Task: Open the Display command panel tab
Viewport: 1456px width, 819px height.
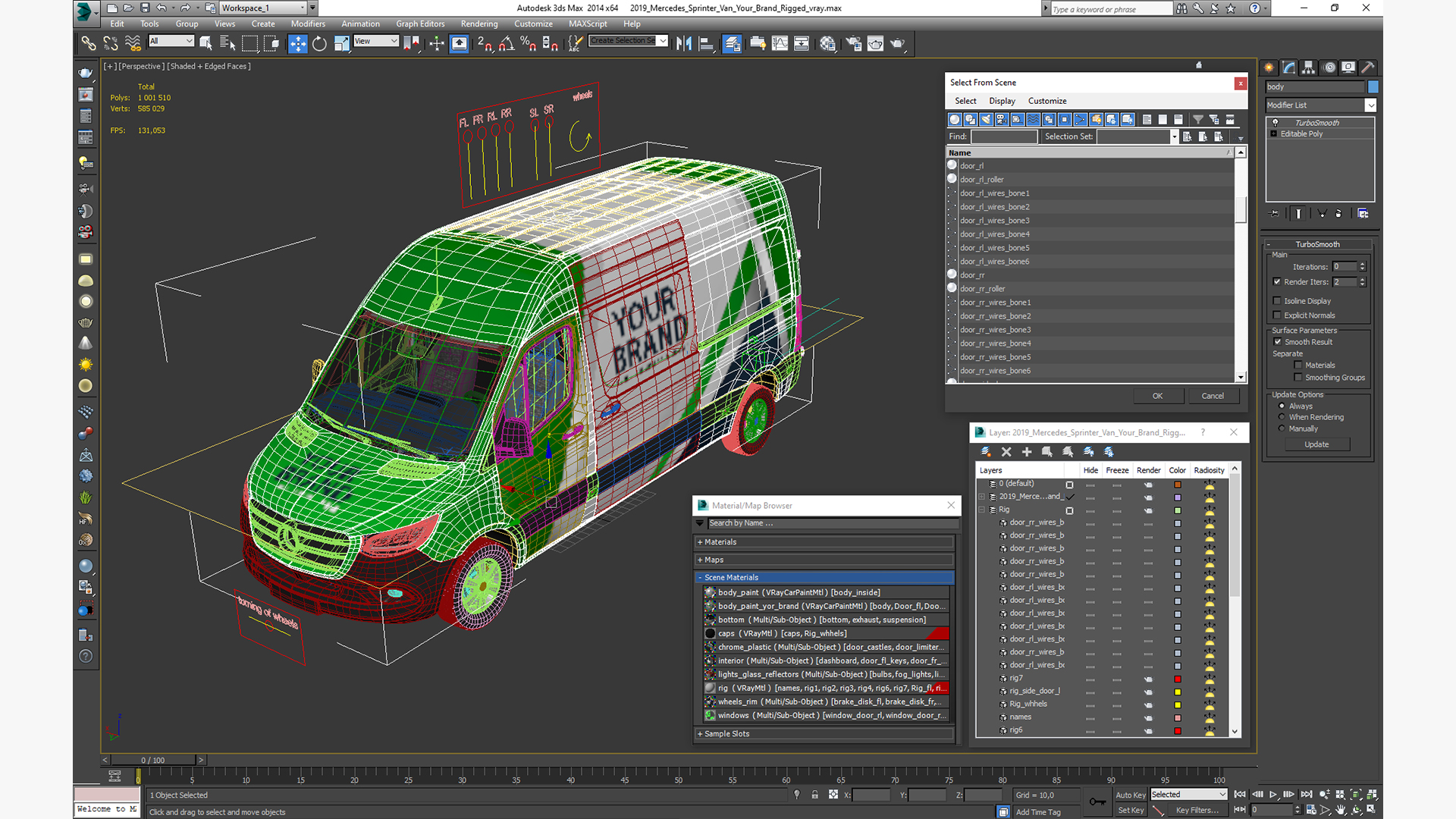Action: click(x=1348, y=67)
